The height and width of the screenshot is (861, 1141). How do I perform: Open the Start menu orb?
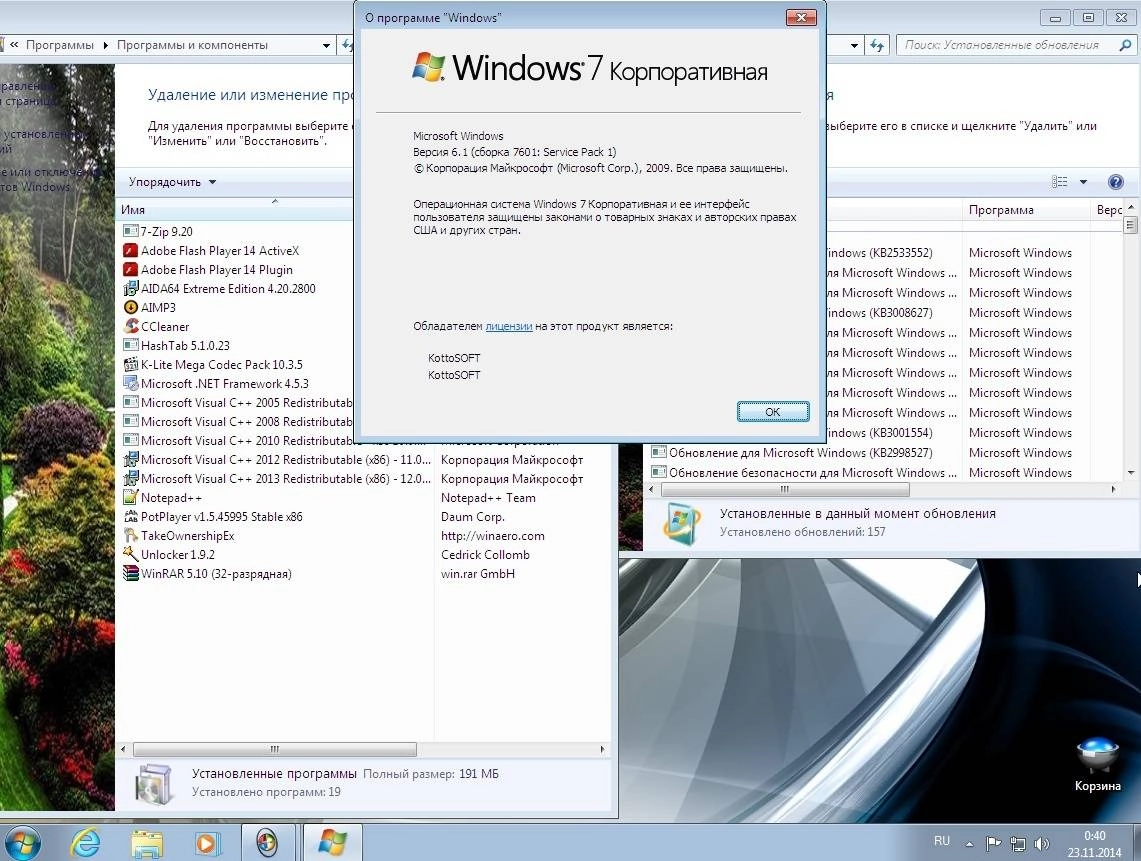click(23, 843)
